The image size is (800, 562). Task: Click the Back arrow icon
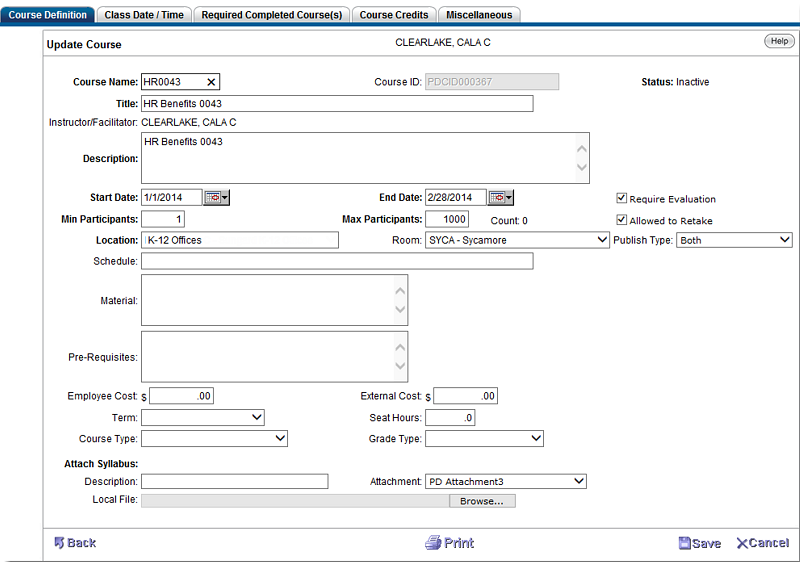(59, 543)
